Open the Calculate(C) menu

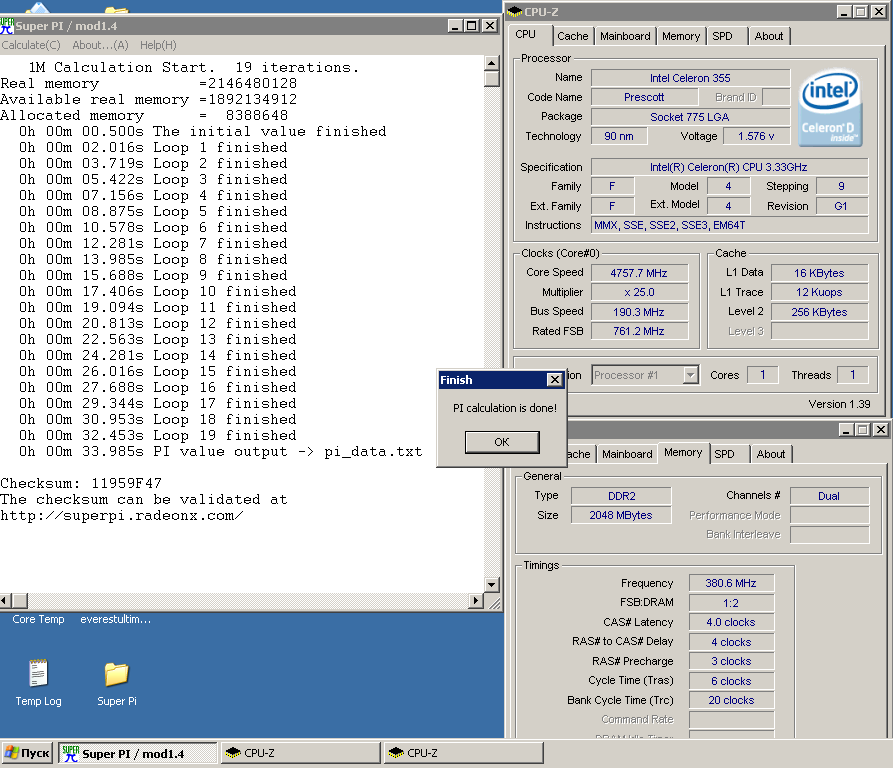tap(31, 45)
